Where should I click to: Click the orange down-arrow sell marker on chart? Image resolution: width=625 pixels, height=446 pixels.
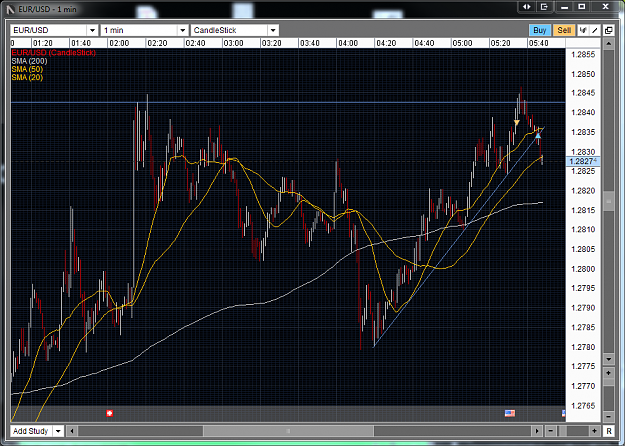pyautogui.click(x=517, y=122)
